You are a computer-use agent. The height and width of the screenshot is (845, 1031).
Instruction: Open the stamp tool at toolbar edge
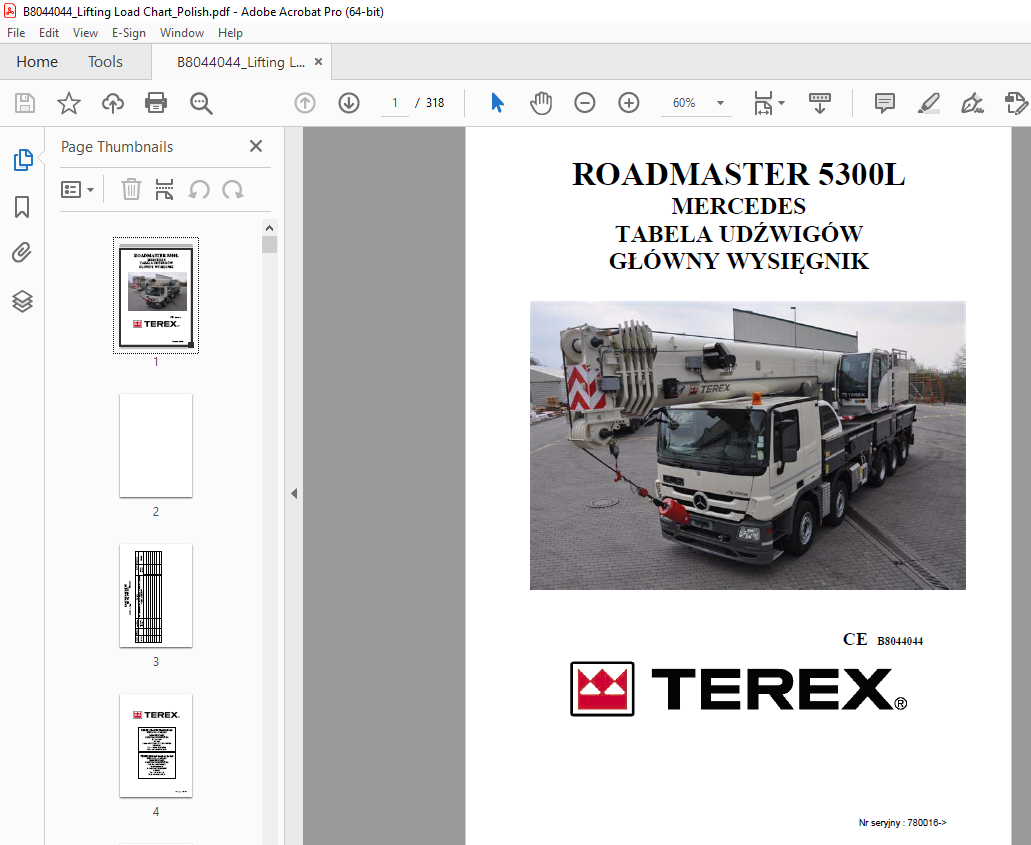1017,103
